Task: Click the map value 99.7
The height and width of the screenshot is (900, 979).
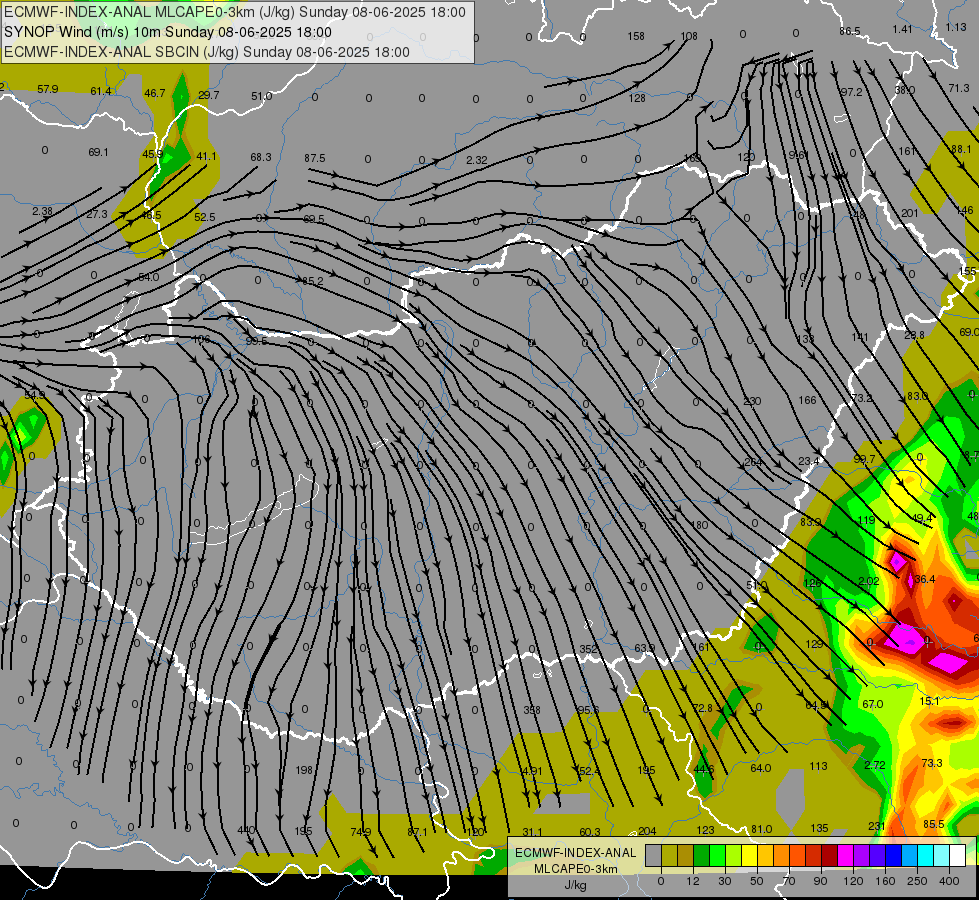Action: pos(864,459)
